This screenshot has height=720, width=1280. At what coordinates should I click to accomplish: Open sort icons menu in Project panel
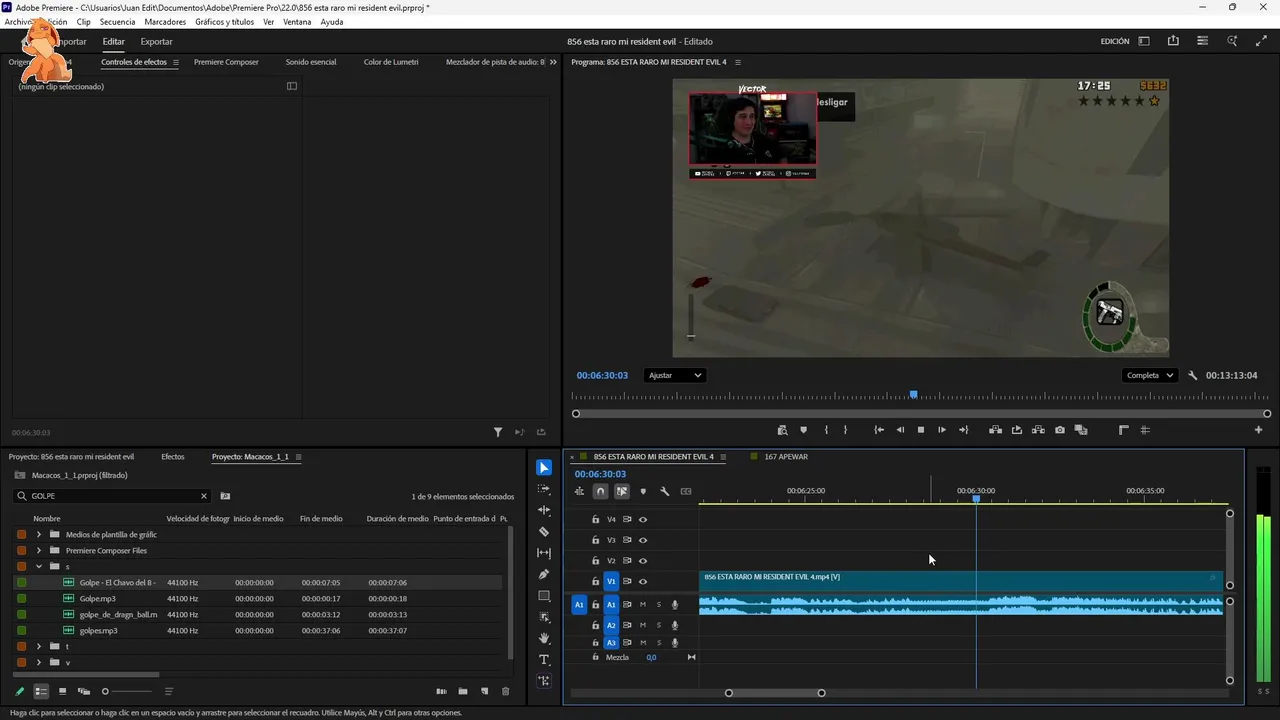coord(169,691)
